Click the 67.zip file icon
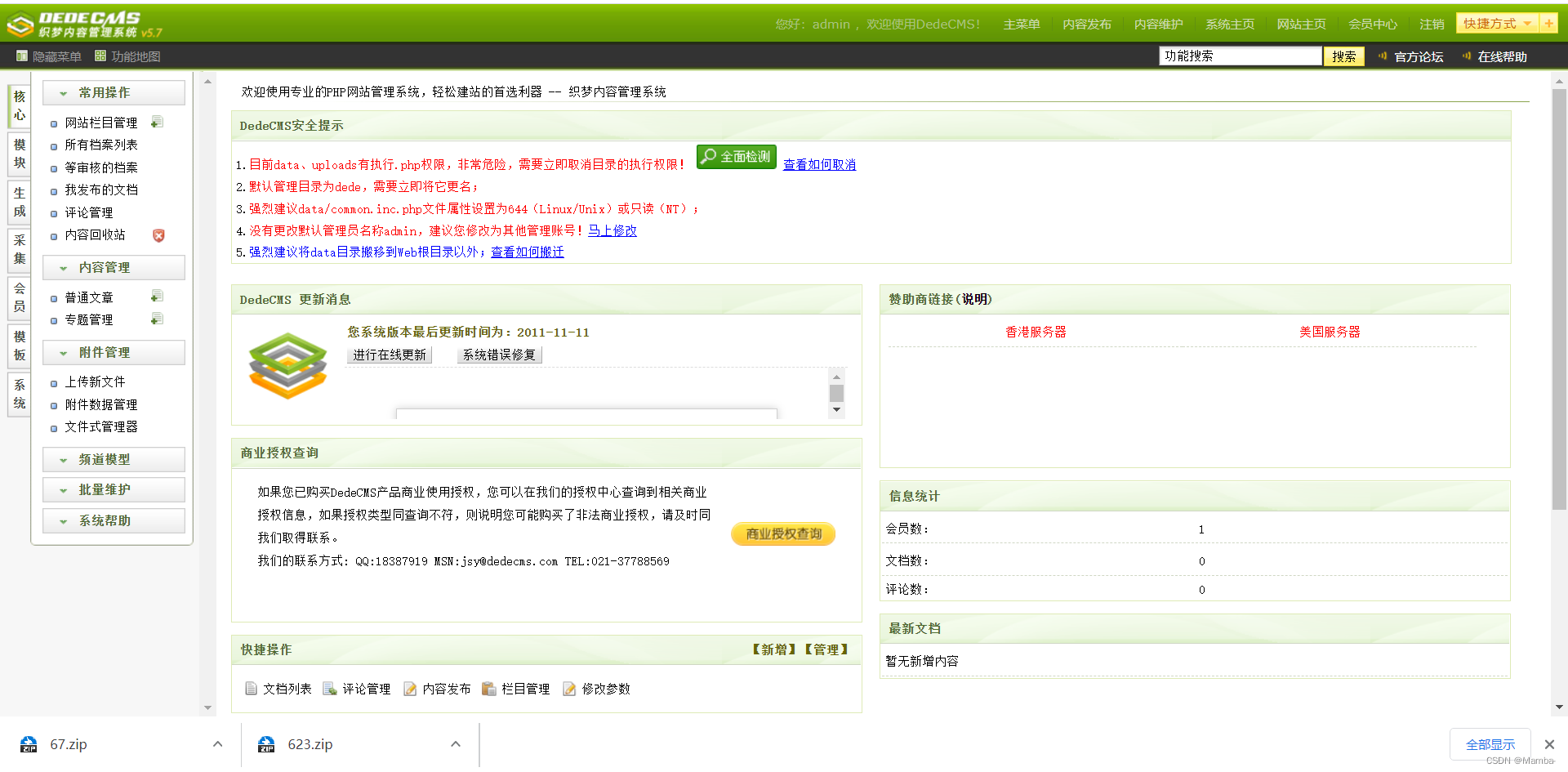 pyautogui.click(x=29, y=744)
